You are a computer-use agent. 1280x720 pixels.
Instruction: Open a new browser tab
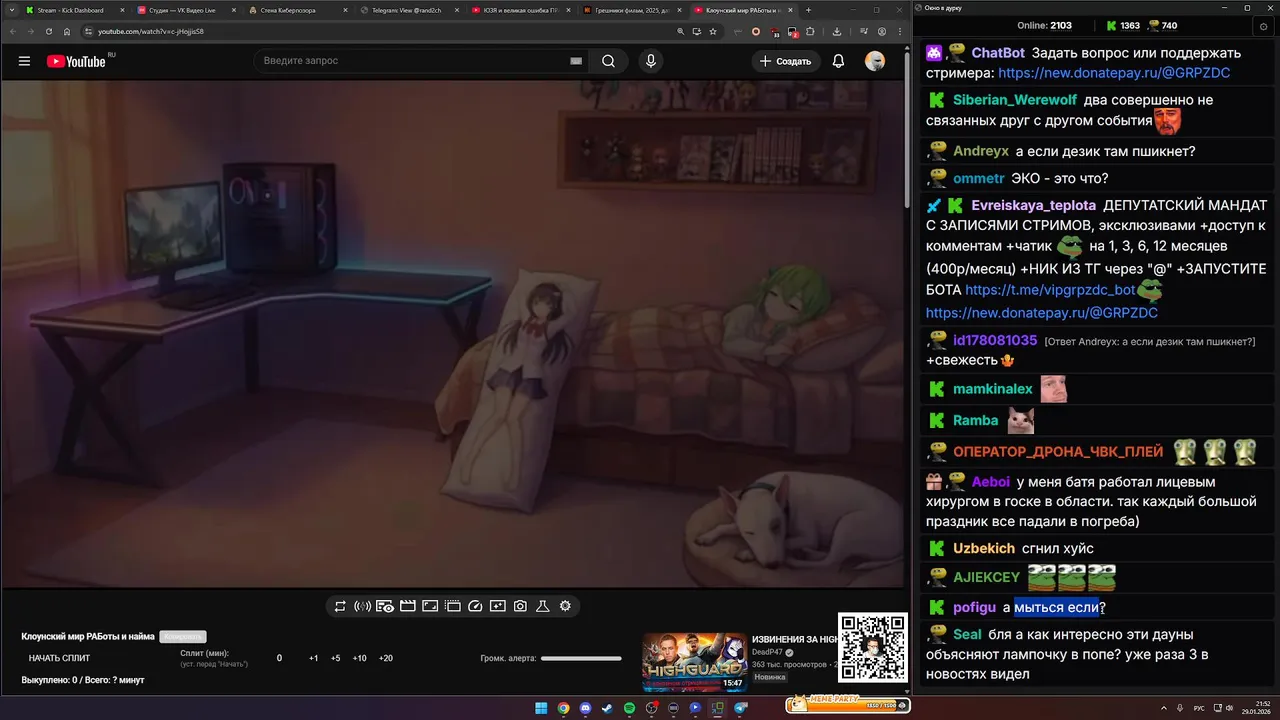pyautogui.click(x=809, y=10)
